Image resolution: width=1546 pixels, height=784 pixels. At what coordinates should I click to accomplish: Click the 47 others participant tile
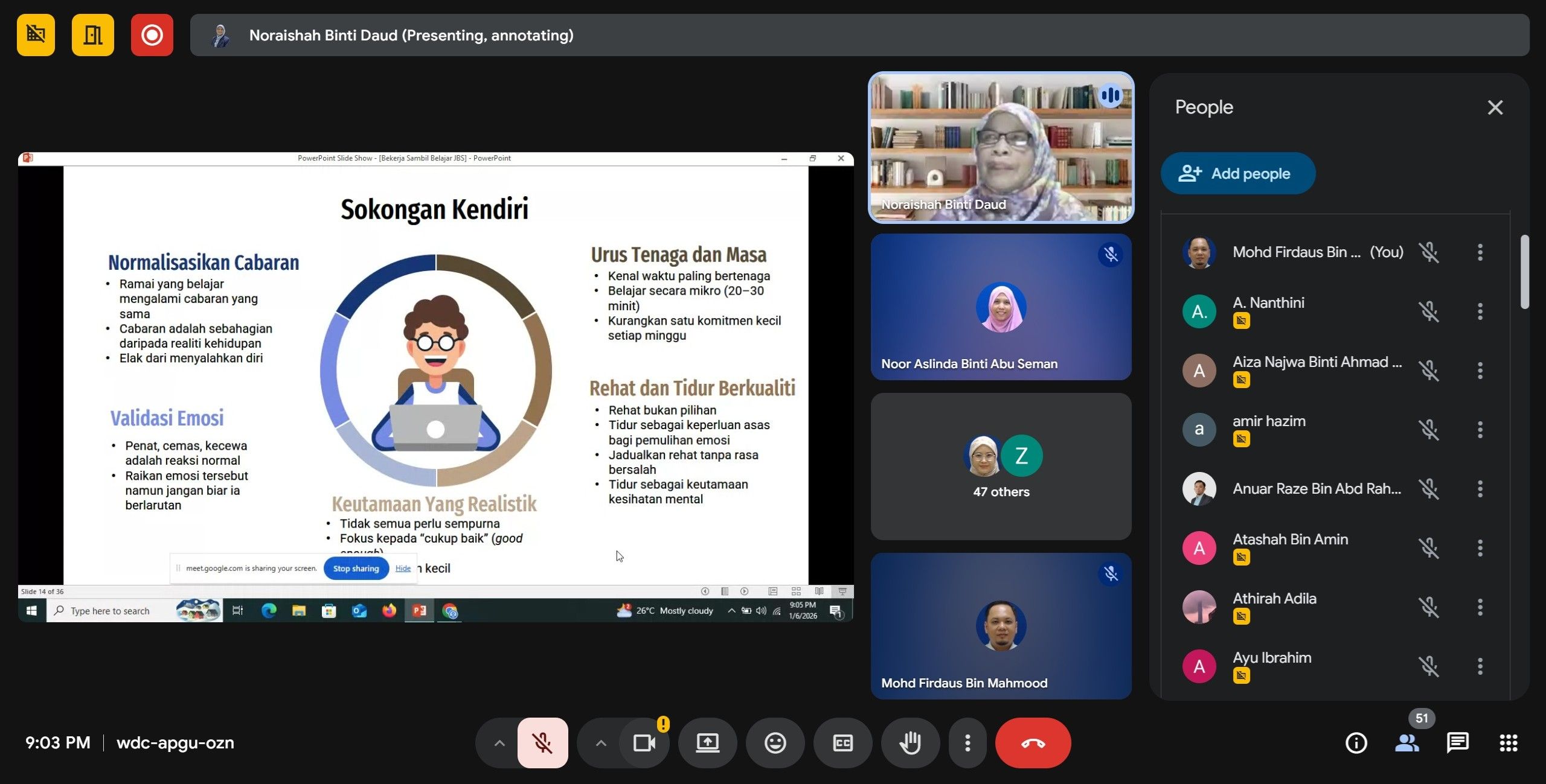pos(1001,467)
